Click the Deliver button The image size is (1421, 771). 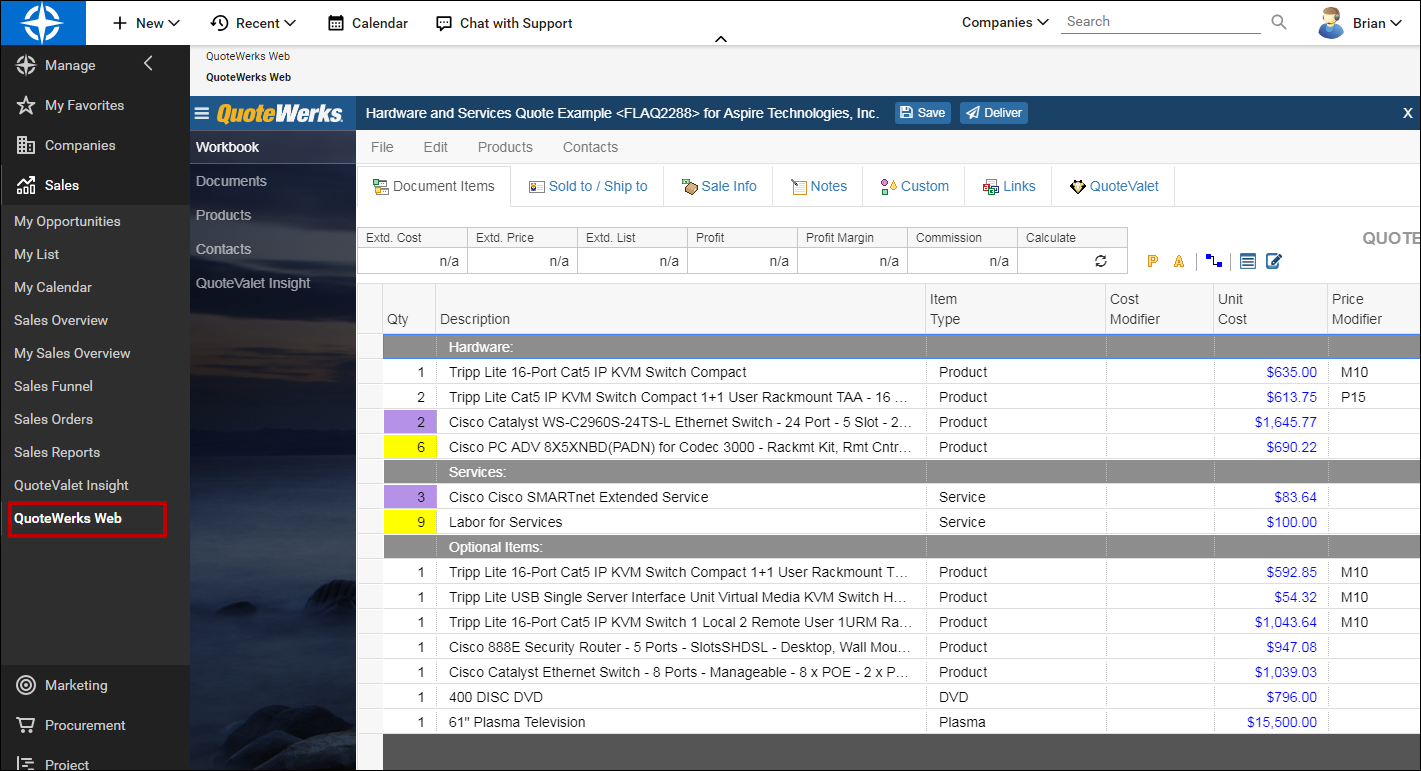click(x=993, y=113)
